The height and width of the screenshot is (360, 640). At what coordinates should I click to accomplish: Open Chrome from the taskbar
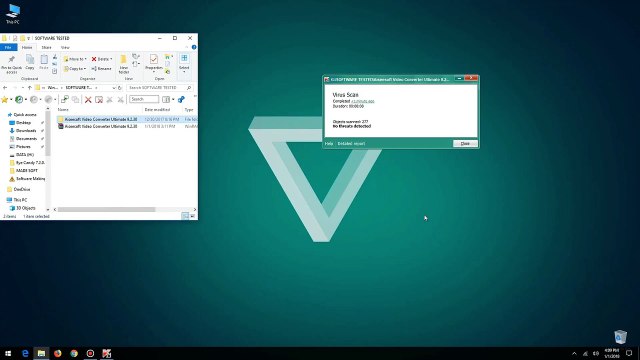[74, 353]
